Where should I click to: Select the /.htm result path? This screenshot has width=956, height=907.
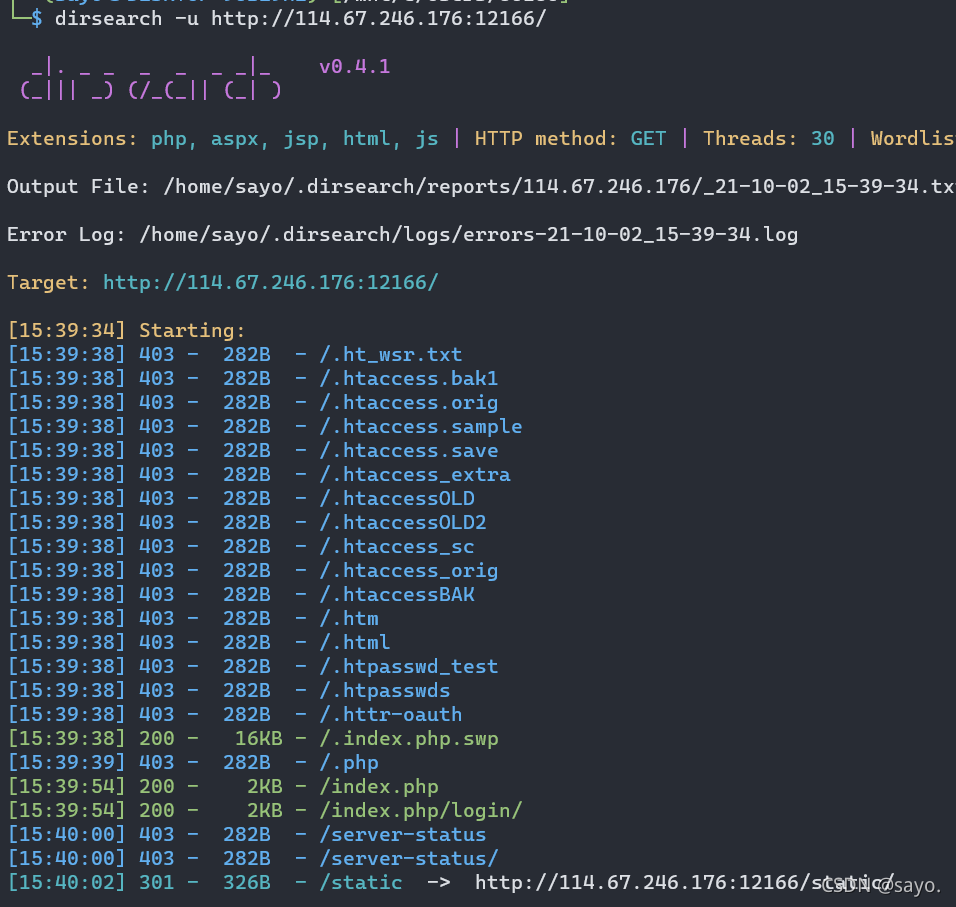pyautogui.click(x=349, y=619)
